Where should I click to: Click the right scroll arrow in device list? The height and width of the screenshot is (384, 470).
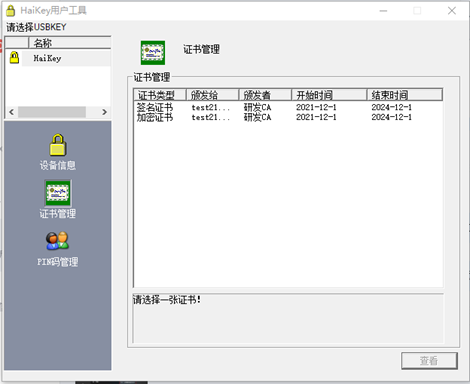104,112
